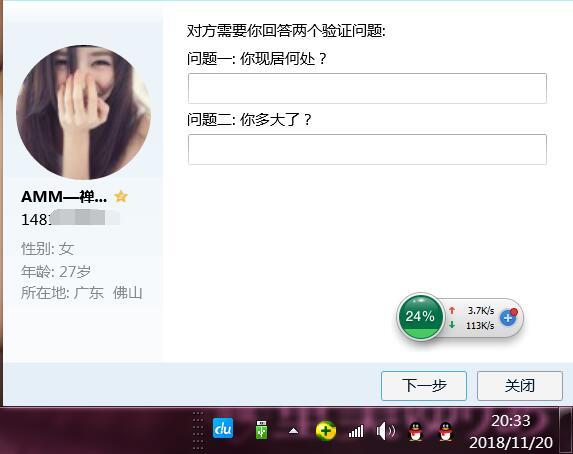Image resolution: width=573 pixels, height=454 pixels.
Task: Click the 关闭 button
Action: (x=520, y=386)
